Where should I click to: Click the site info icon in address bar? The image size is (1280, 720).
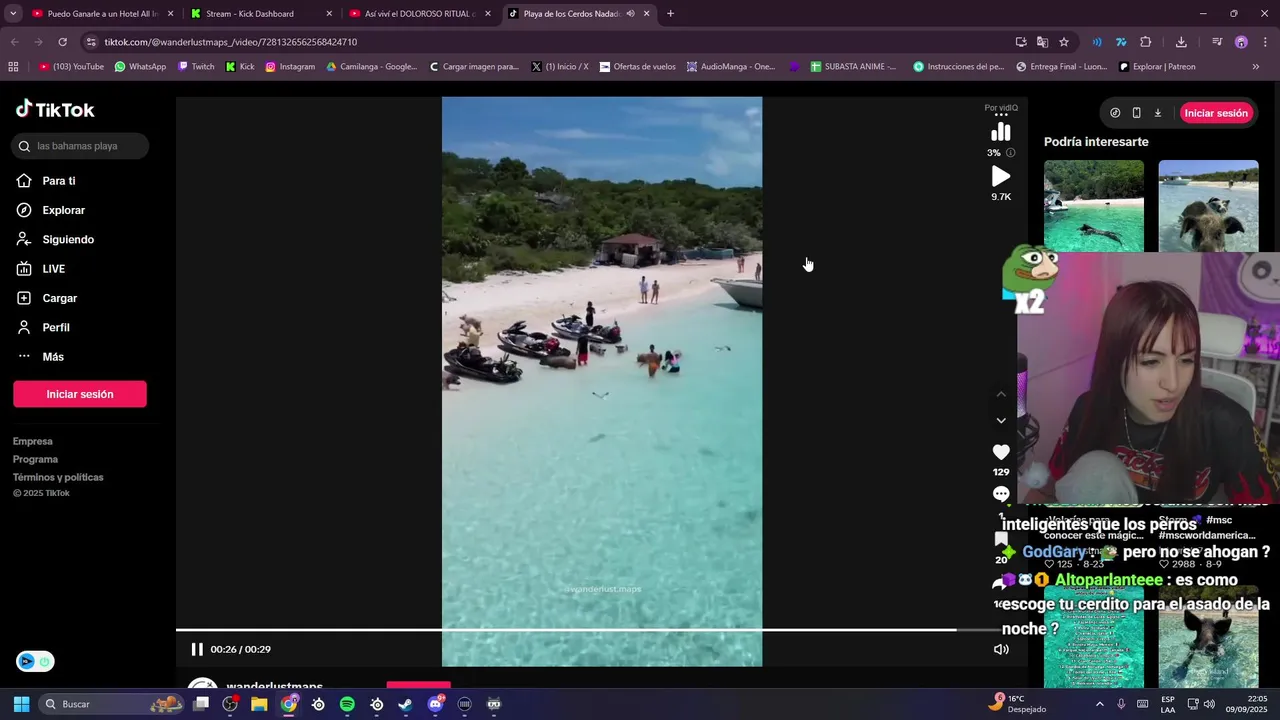tap(91, 42)
